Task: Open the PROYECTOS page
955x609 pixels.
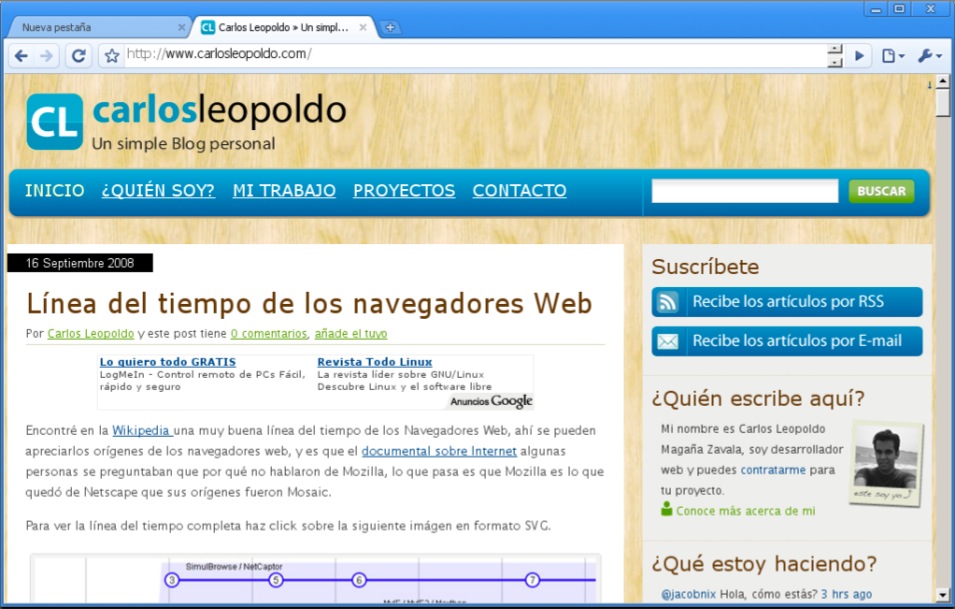Action: click(404, 191)
